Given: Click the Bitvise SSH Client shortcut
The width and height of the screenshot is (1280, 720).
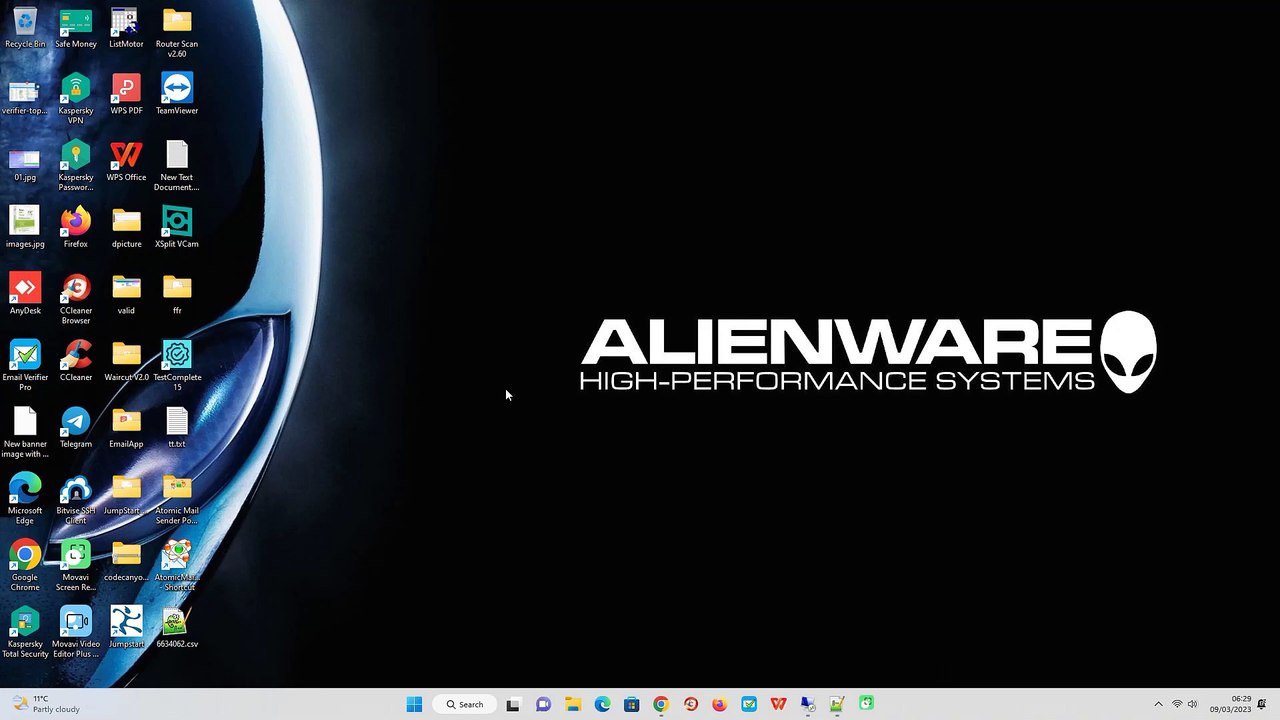Looking at the screenshot, I should pyautogui.click(x=76, y=499).
